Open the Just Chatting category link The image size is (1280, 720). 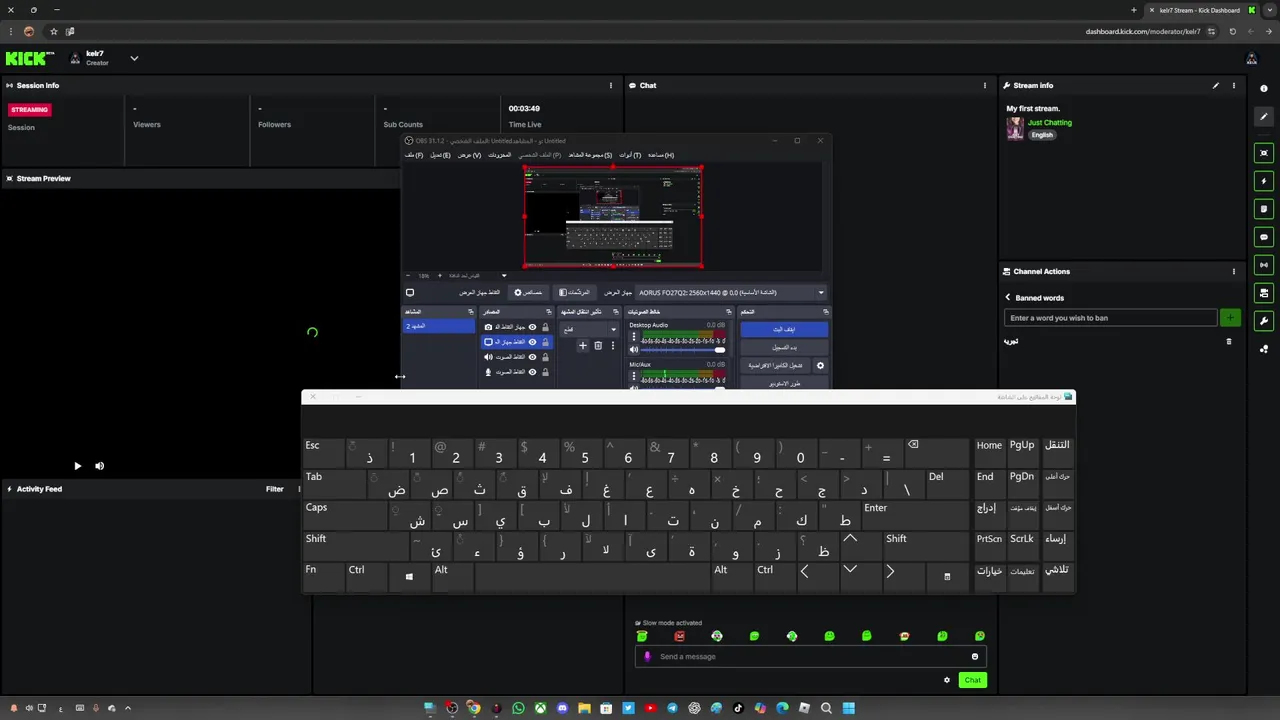click(x=1049, y=122)
